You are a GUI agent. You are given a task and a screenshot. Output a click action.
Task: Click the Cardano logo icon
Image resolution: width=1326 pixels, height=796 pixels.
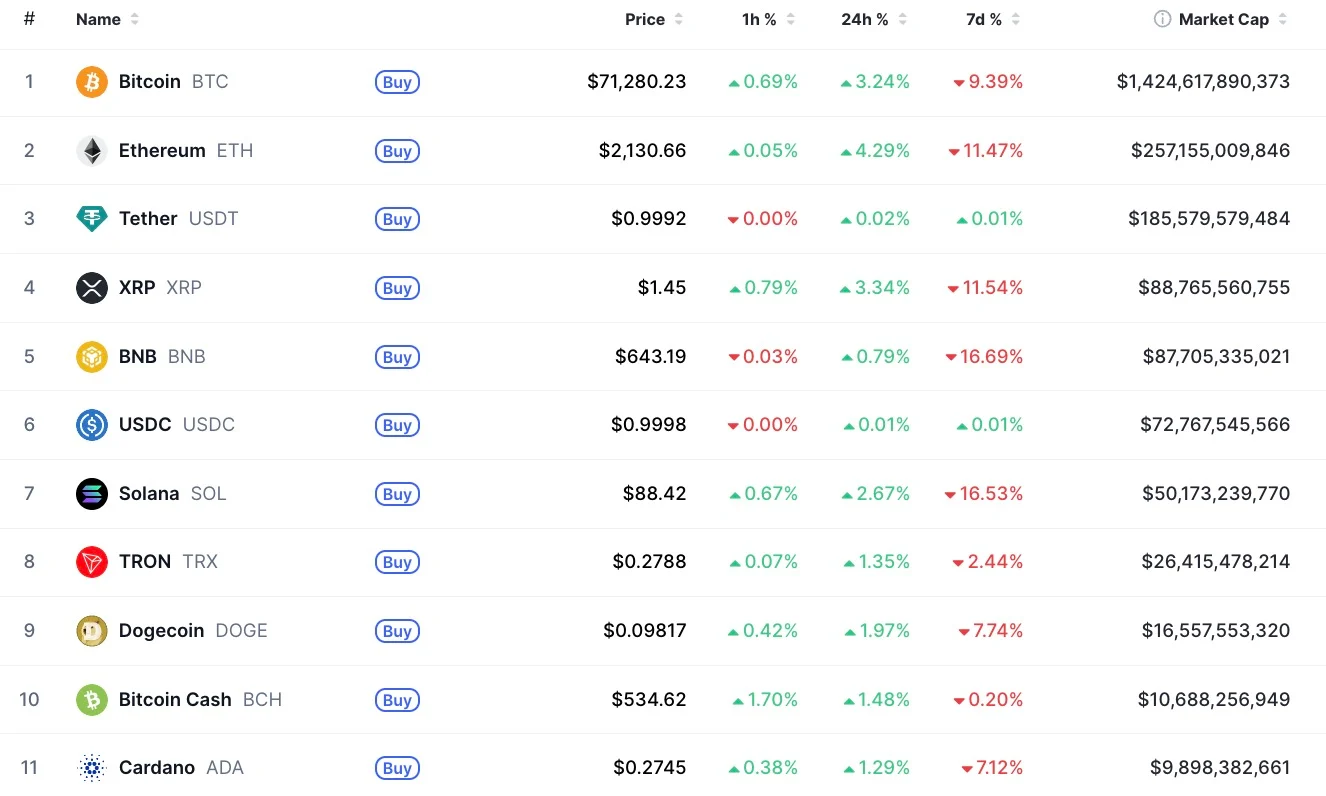pos(92,768)
